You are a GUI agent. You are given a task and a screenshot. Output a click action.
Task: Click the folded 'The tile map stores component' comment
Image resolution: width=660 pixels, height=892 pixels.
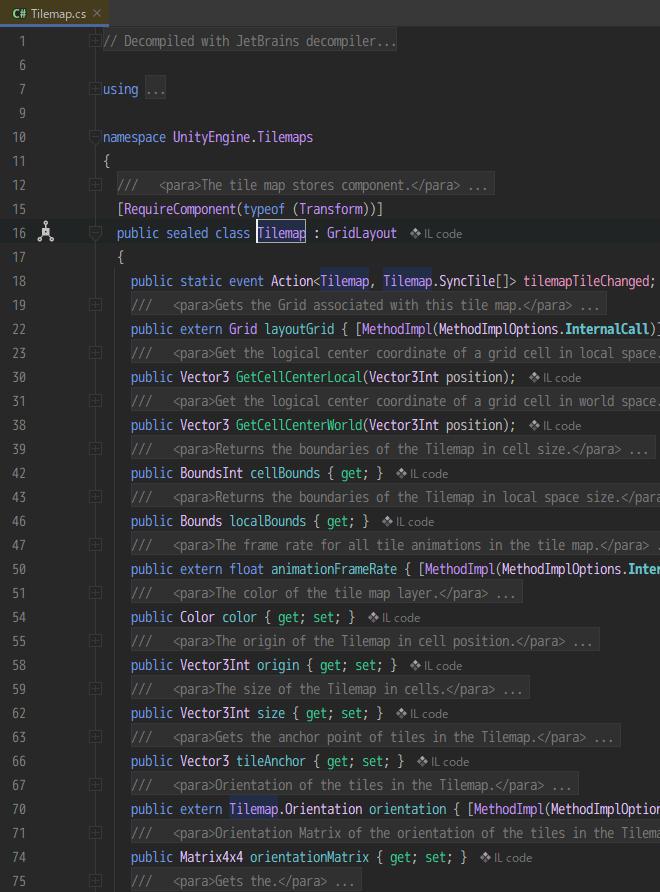306,185
